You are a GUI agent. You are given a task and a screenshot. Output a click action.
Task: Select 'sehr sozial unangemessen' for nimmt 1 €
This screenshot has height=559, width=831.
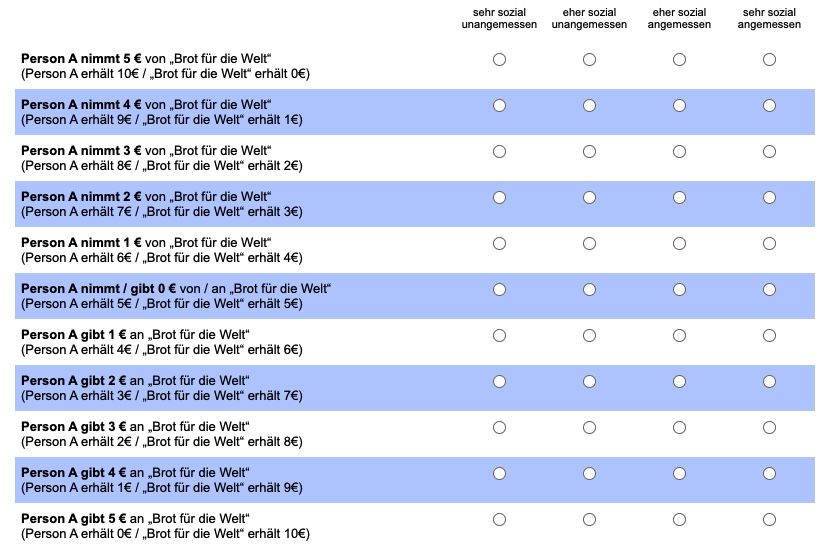point(499,244)
